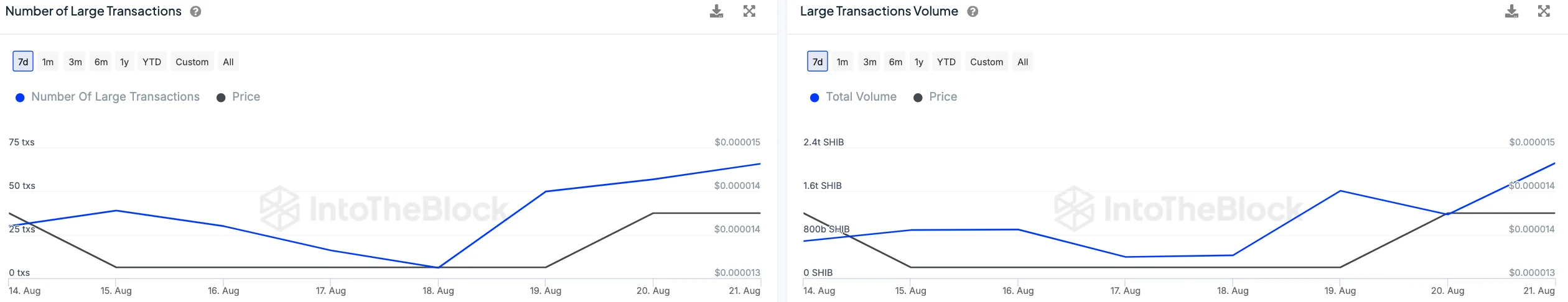The width and height of the screenshot is (1568, 302).
Task: Select 3m range on transactions count chart
Action: (75, 62)
